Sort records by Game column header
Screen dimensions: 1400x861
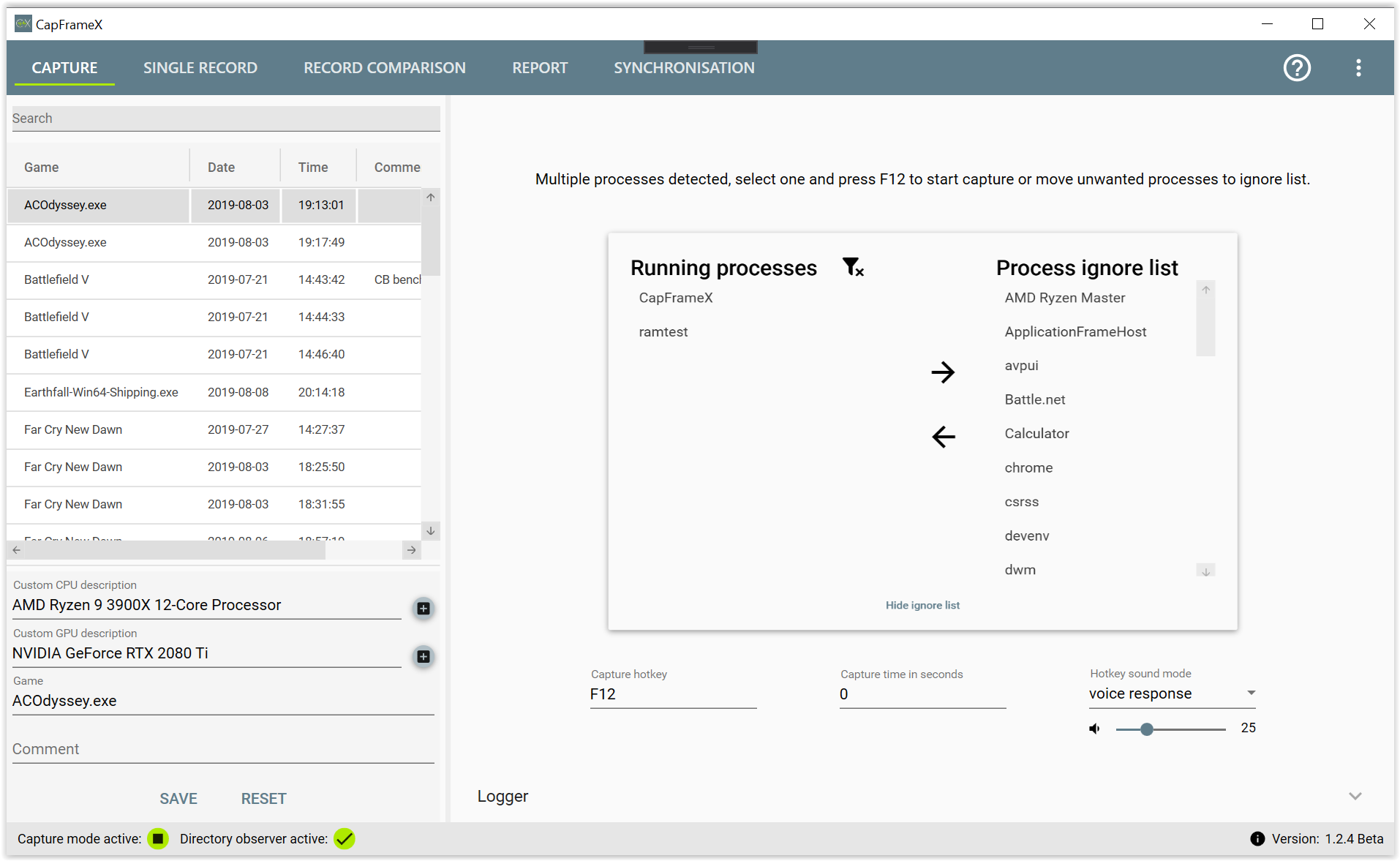[x=99, y=168]
